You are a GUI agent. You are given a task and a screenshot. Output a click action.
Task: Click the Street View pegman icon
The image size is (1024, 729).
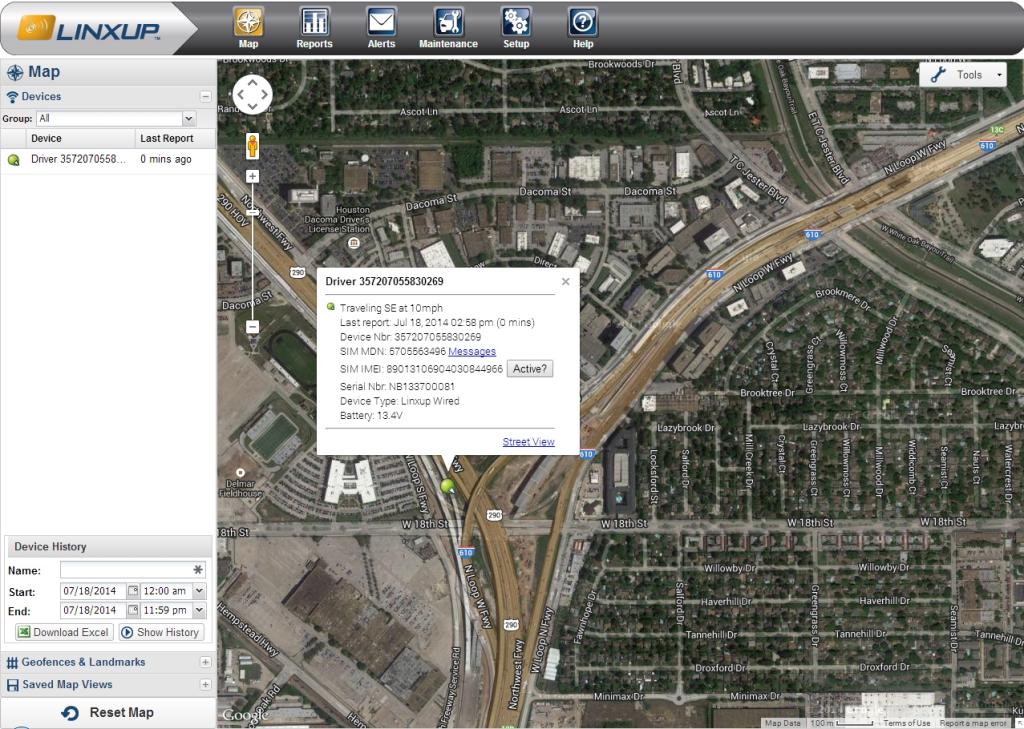[251, 146]
